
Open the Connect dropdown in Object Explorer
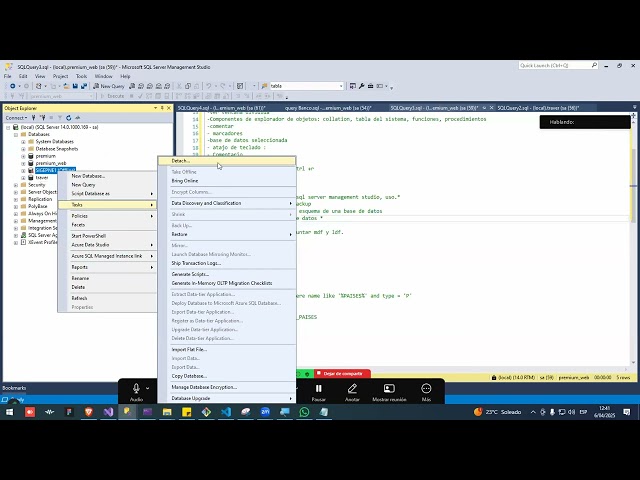(x=16, y=118)
